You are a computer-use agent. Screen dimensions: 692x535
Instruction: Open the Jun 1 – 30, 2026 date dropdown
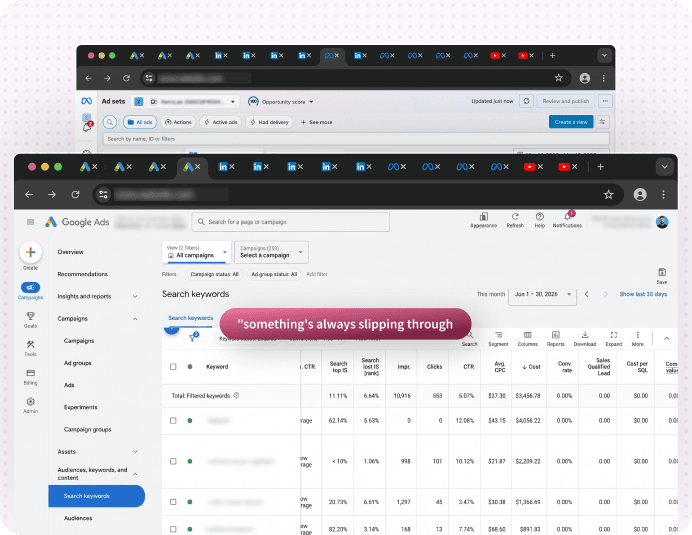[x=542, y=294]
